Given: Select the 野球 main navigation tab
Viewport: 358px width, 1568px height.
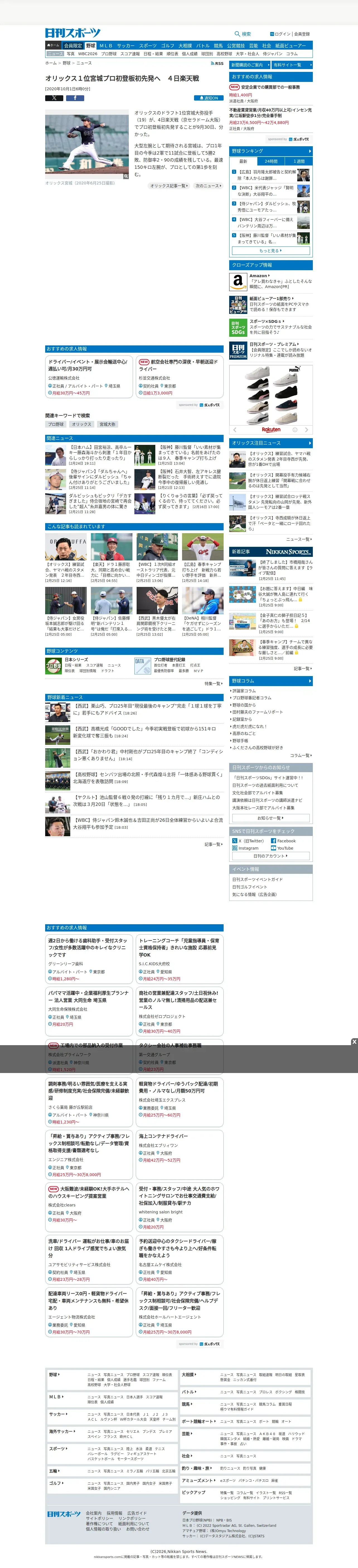Looking at the screenshot, I should 91,46.
